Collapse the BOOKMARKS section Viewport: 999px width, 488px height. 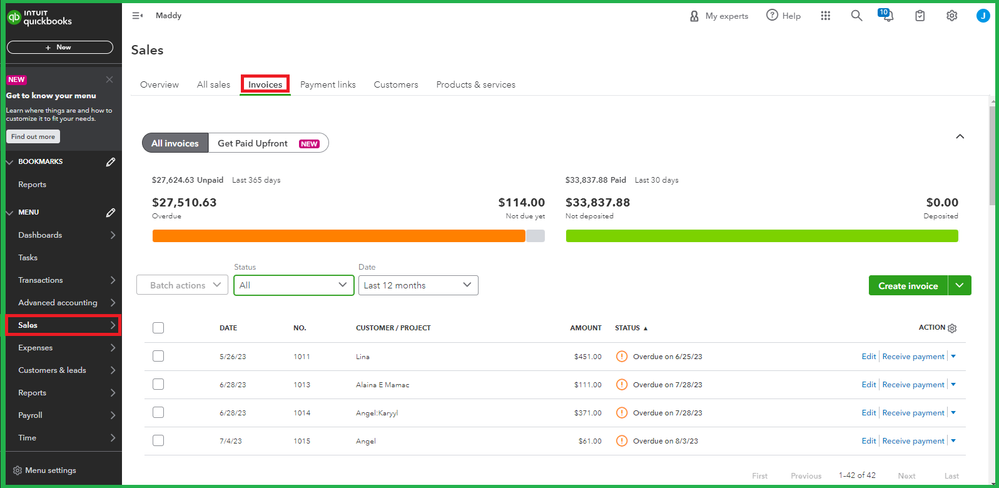pyautogui.click(x=9, y=162)
